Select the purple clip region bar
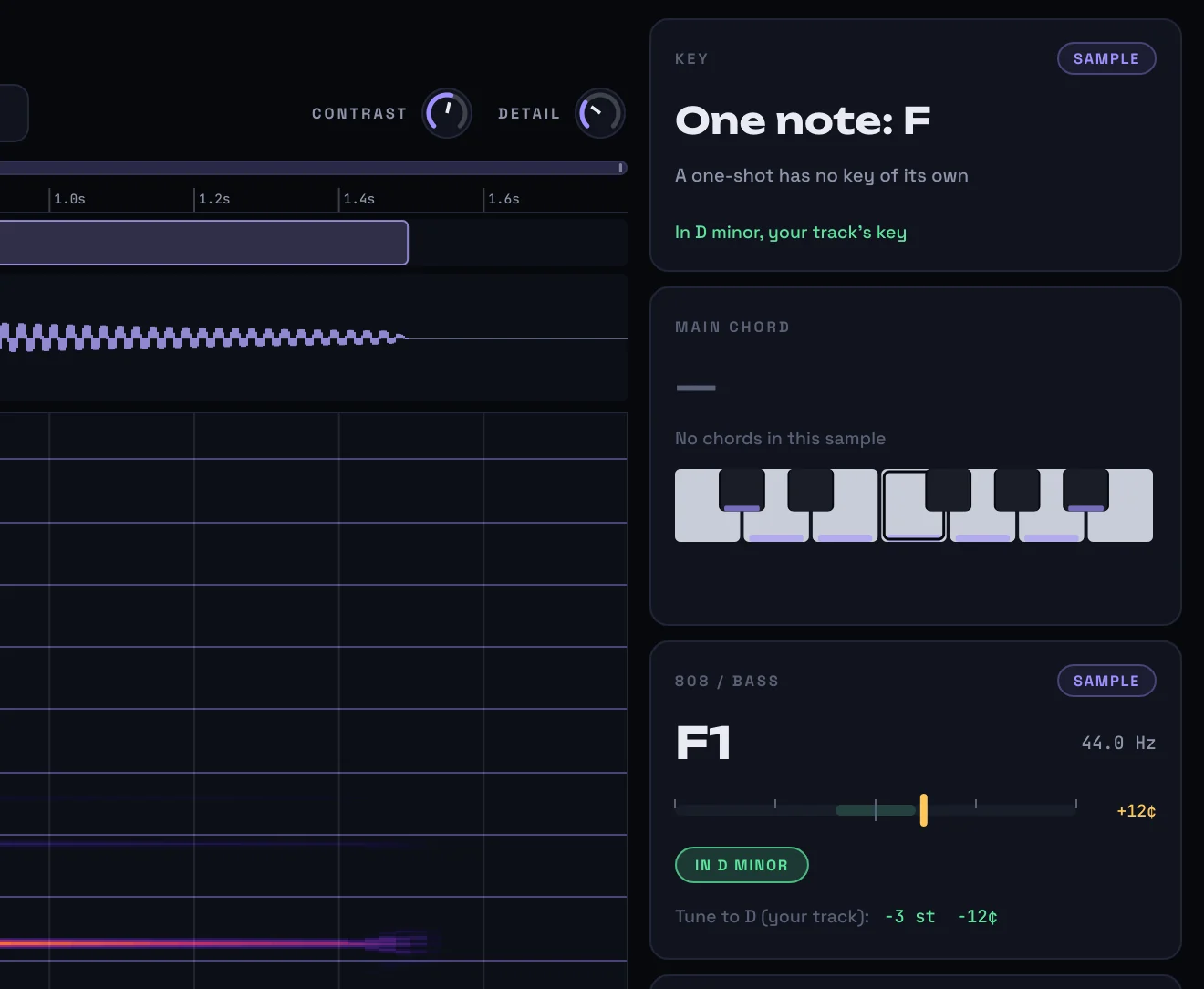This screenshot has width=1204, height=989. click(x=203, y=243)
